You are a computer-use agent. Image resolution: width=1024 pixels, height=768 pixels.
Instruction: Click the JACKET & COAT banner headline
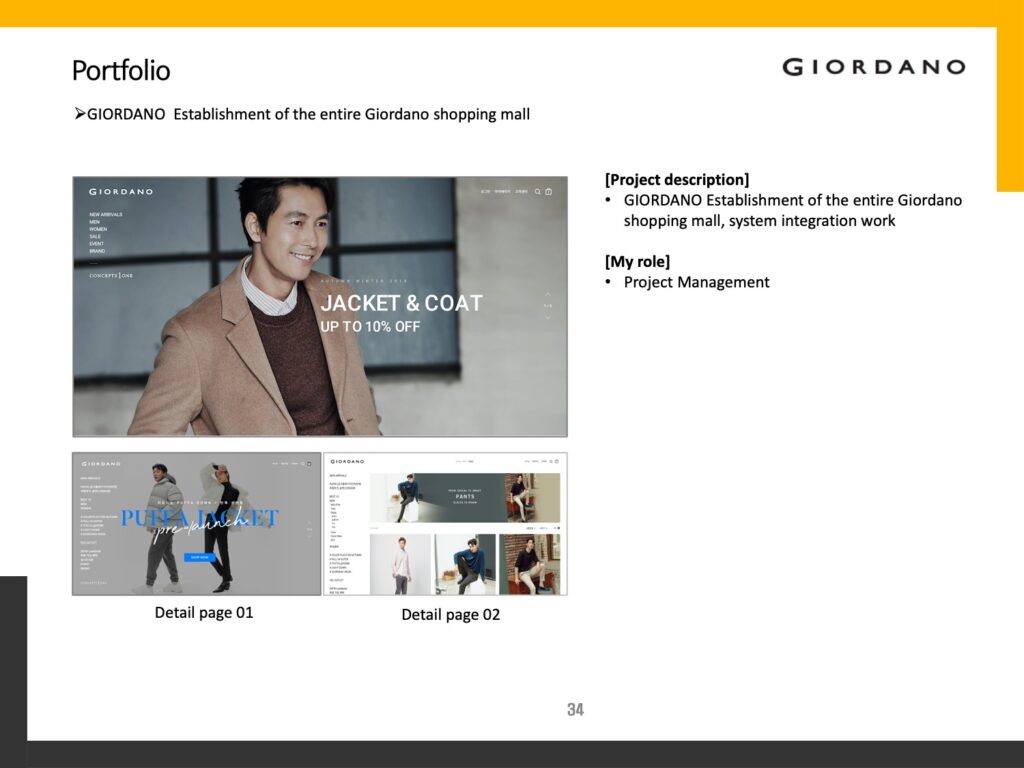401,303
